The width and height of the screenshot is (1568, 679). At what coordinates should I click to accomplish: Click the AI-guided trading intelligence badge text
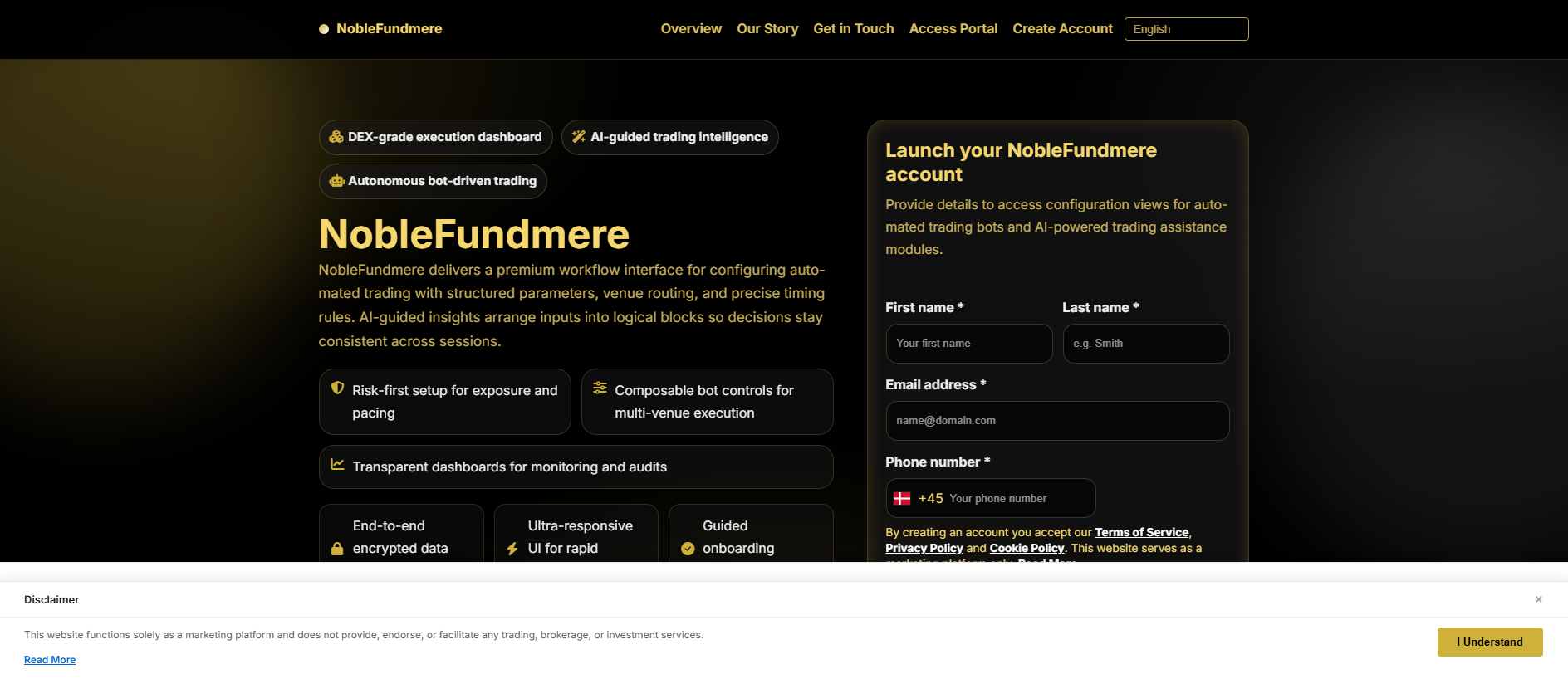click(679, 137)
